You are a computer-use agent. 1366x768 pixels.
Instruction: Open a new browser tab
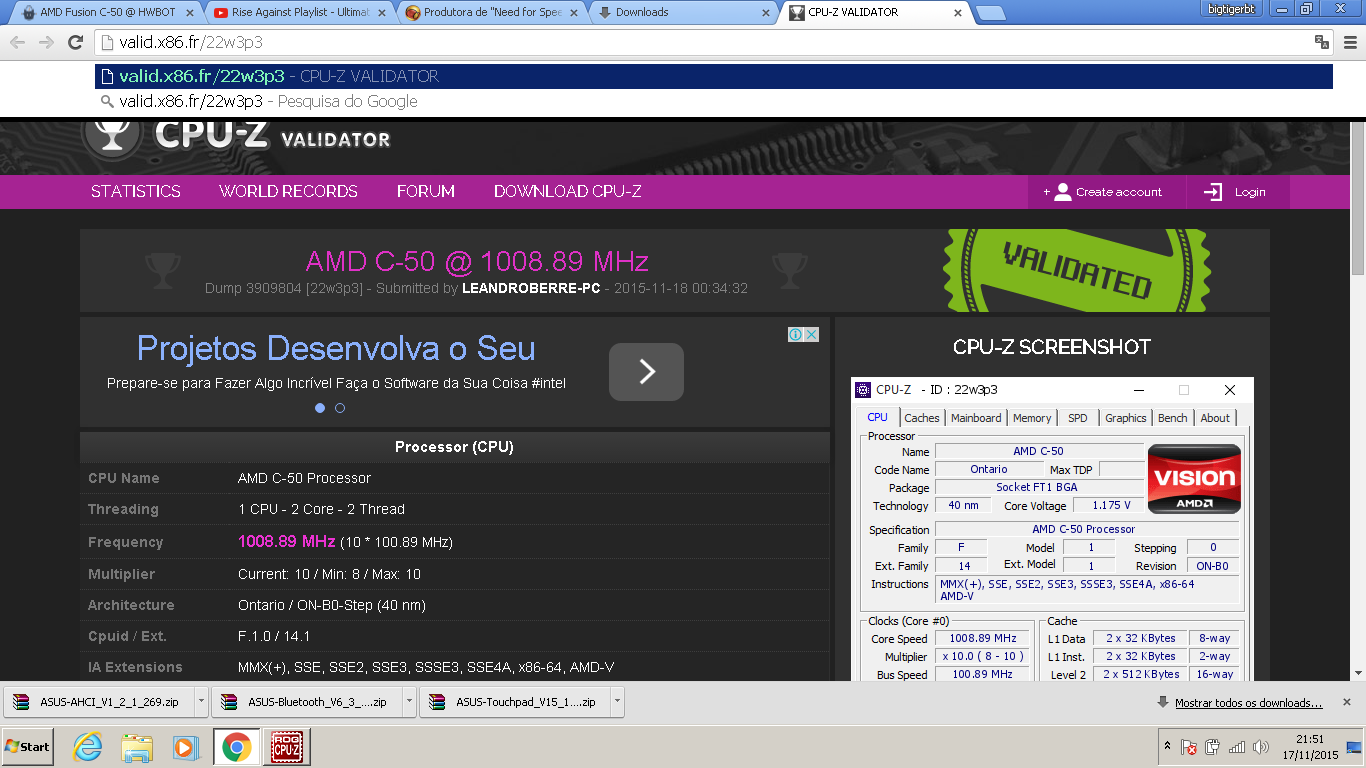[990, 13]
